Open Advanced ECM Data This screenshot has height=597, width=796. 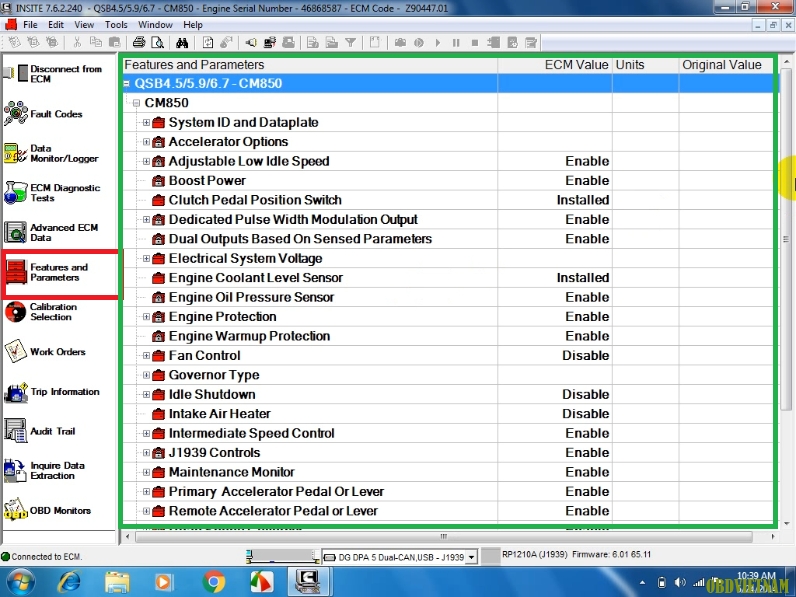coord(53,233)
